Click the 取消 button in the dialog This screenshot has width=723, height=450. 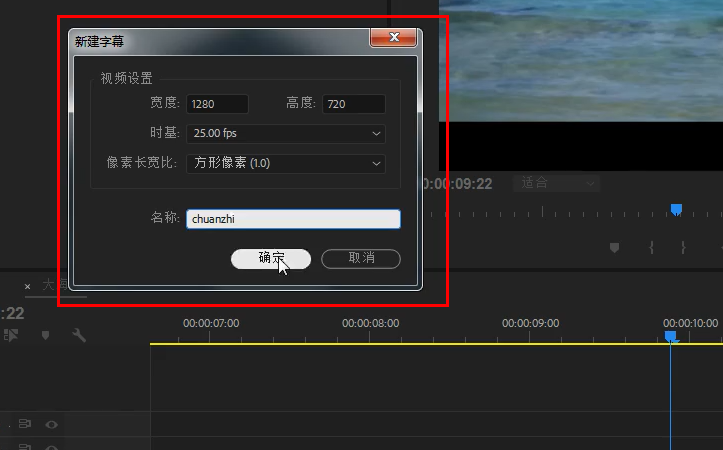361,259
